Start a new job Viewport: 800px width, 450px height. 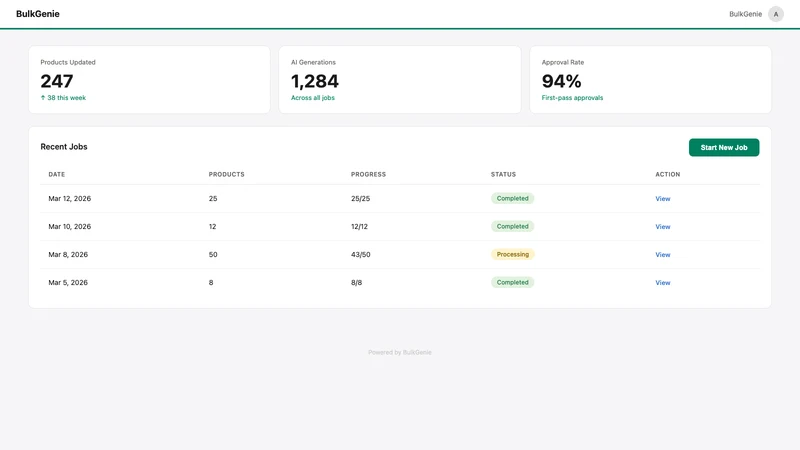click(723, 147)
